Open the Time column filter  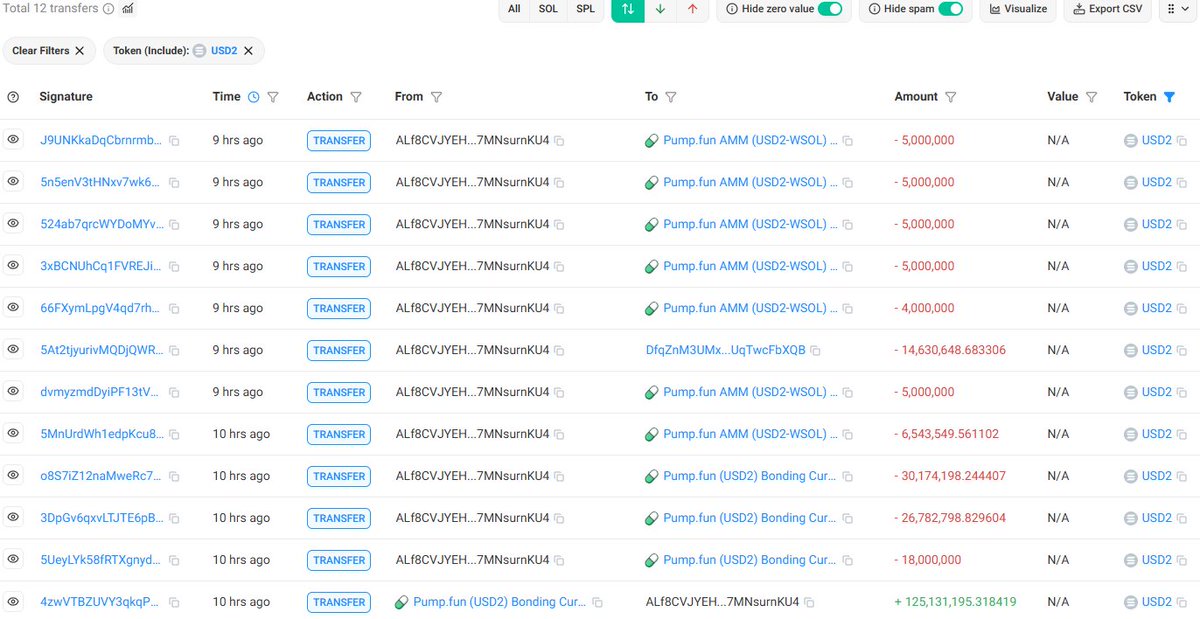[x=273, y=97]
